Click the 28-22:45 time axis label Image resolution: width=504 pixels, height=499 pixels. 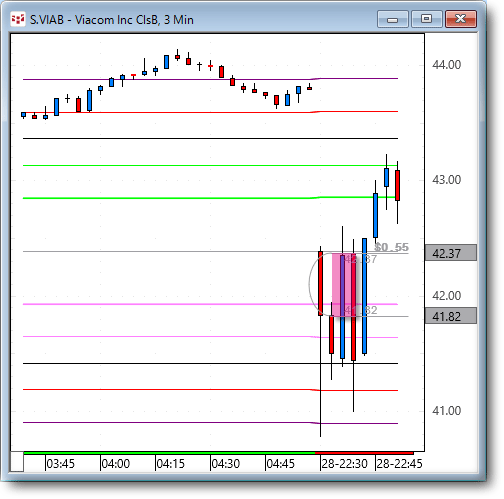[399, 464]
